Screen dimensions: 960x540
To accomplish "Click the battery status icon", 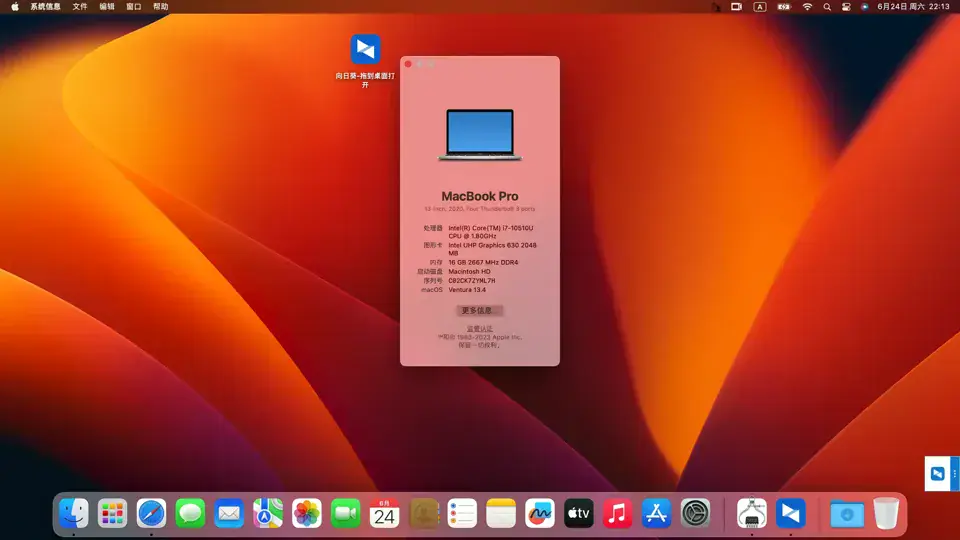I will click(x=784, y=7).
